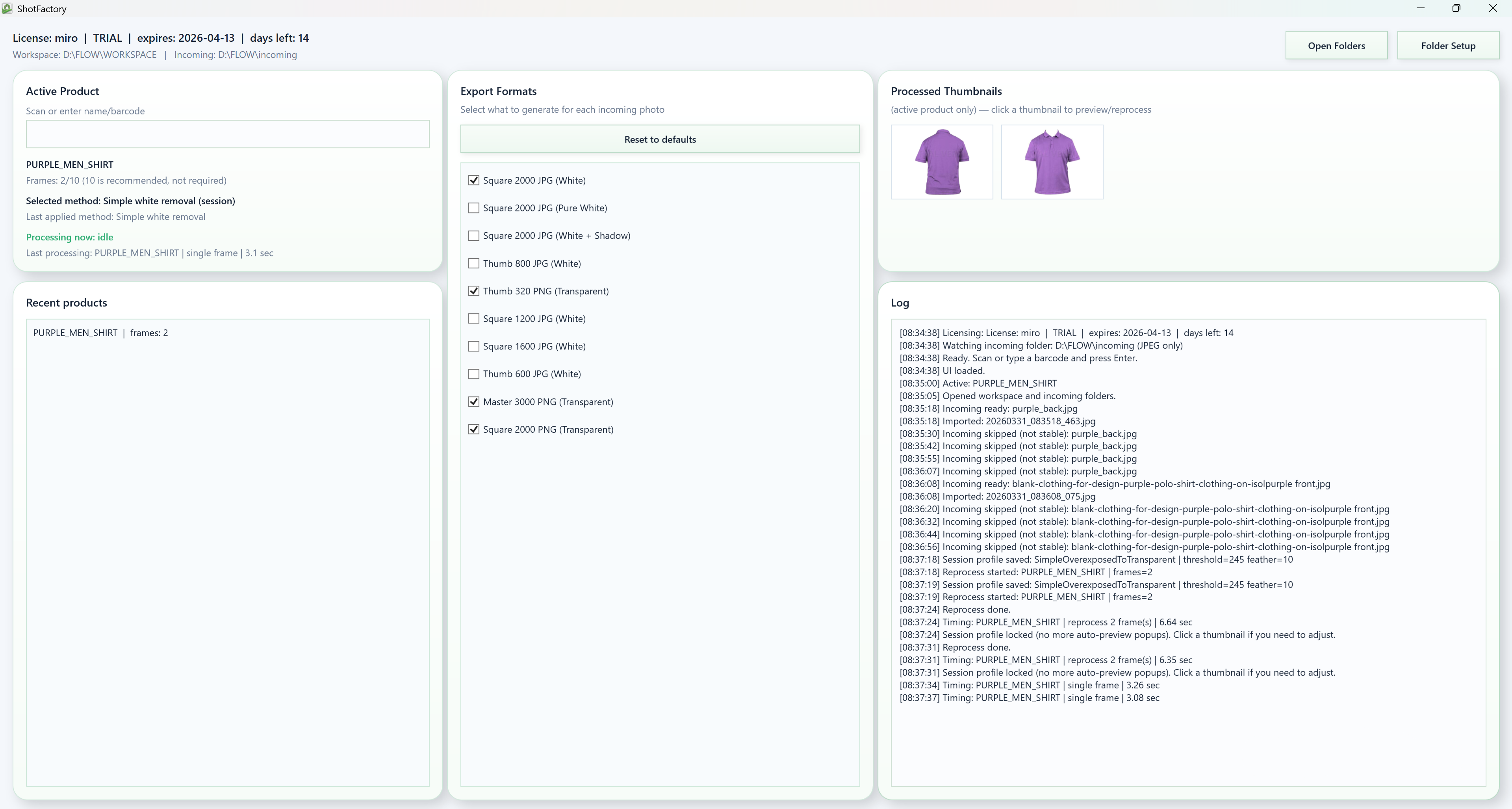Select PURPLE_MEN_SHIRT in Recent products list
The height and width of the screenshot is (809, 1512).
[x=100, y=333]
